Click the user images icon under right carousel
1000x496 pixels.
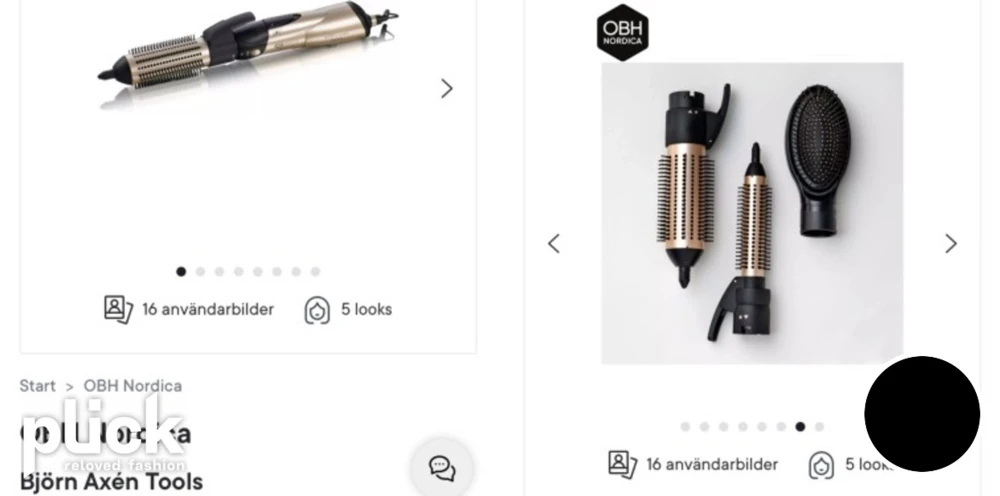pyautogui.click(x=622, y=464)
